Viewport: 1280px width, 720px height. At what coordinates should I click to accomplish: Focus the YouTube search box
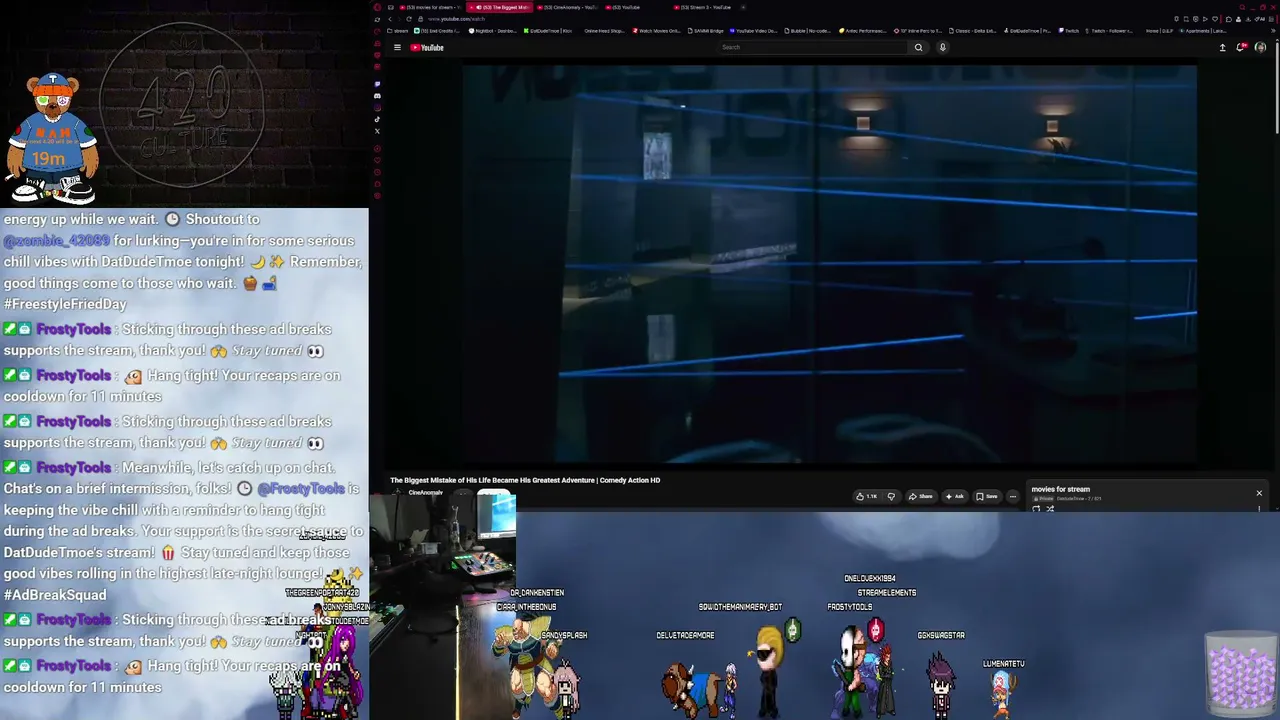813,47
